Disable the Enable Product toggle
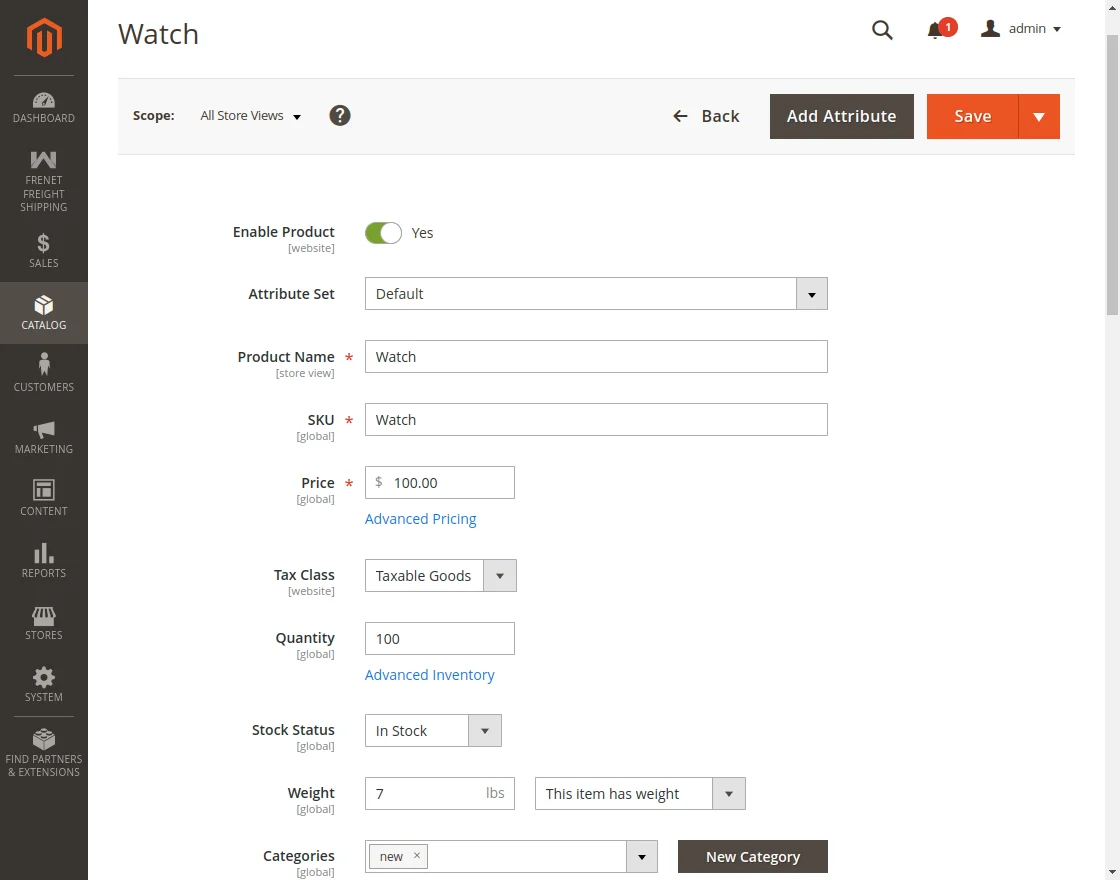 click(x=383, y=232)
